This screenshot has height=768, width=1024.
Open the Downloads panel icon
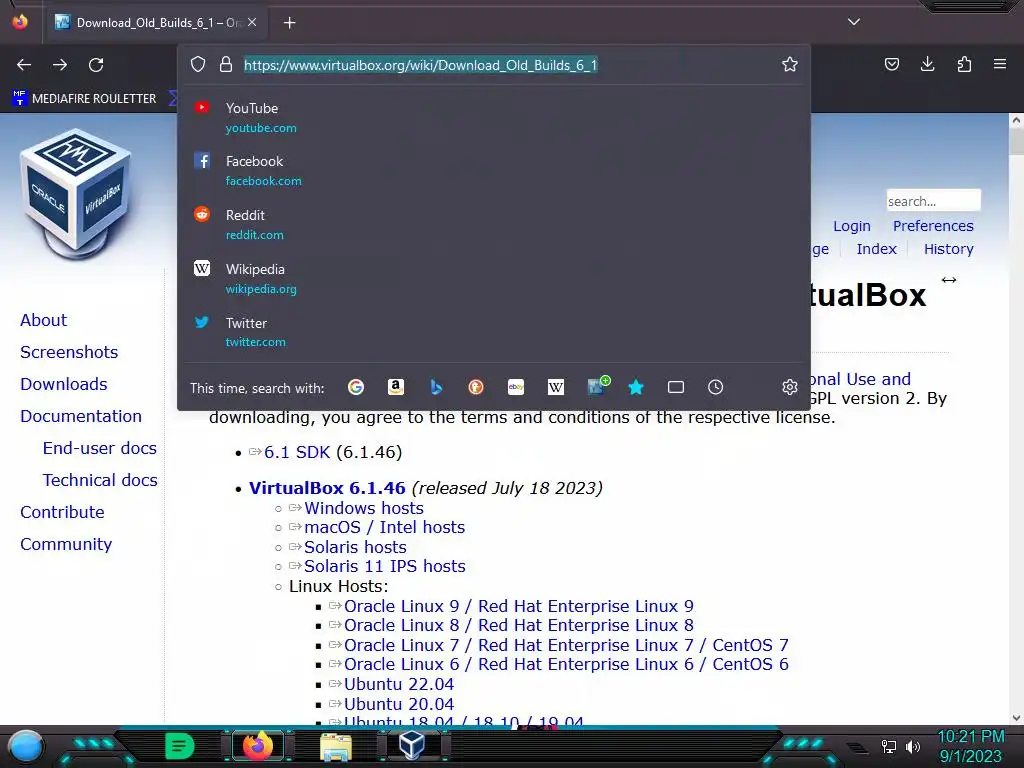927,64
